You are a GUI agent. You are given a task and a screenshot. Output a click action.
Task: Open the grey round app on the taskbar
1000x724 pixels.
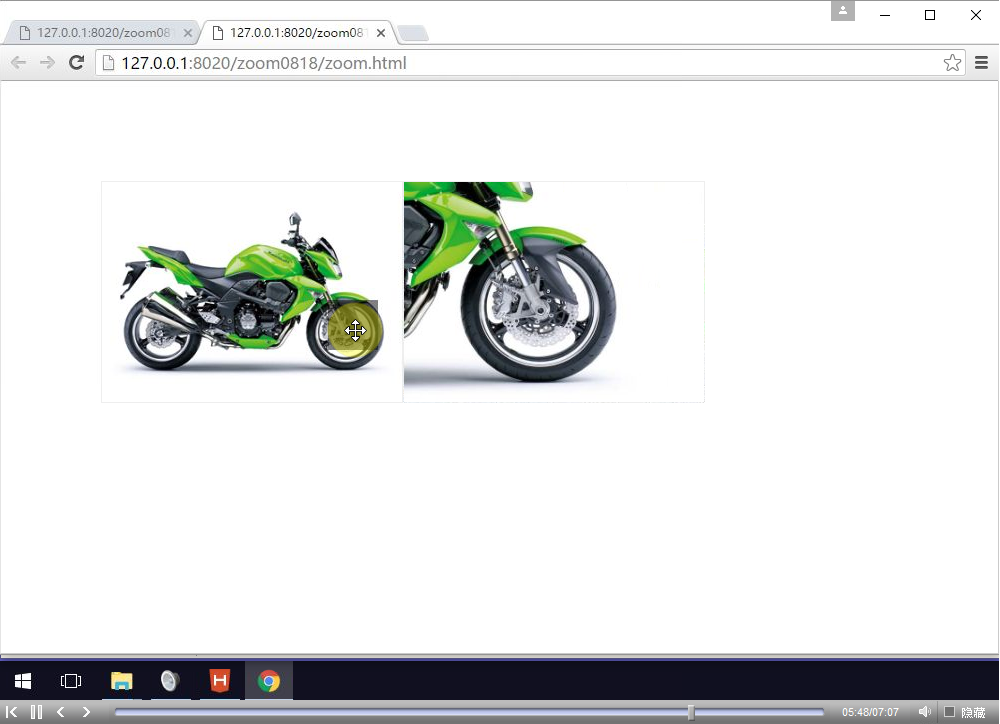[170, 681]
